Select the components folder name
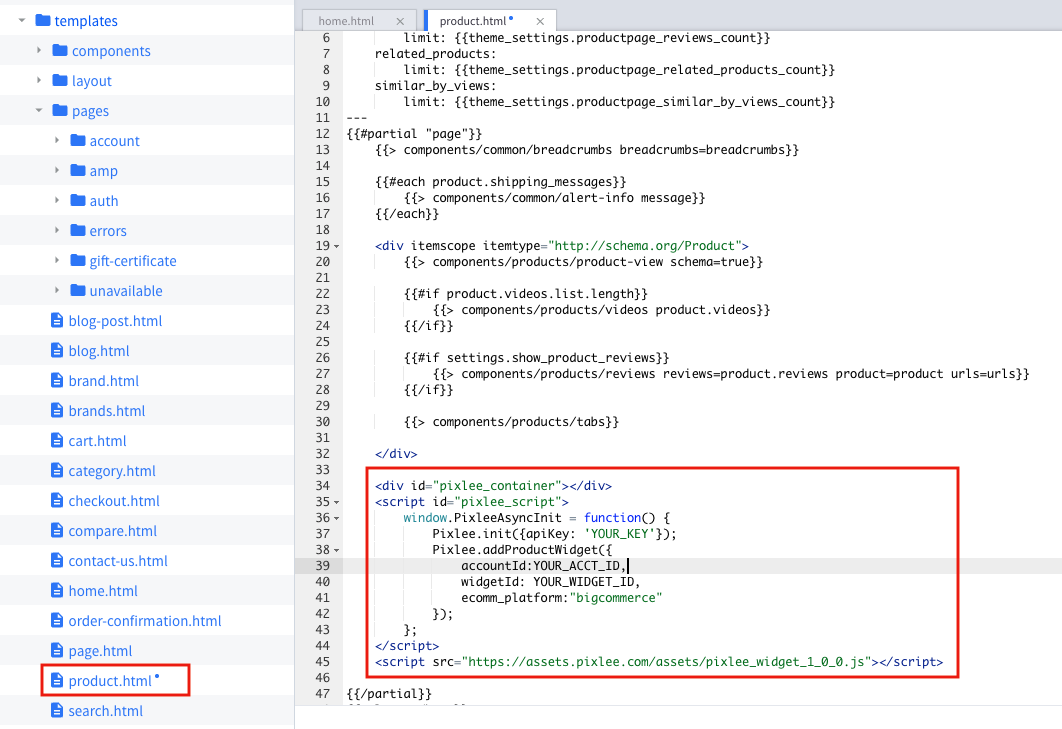The height and width of the screenshot is (729, 1062). [111, 51]
